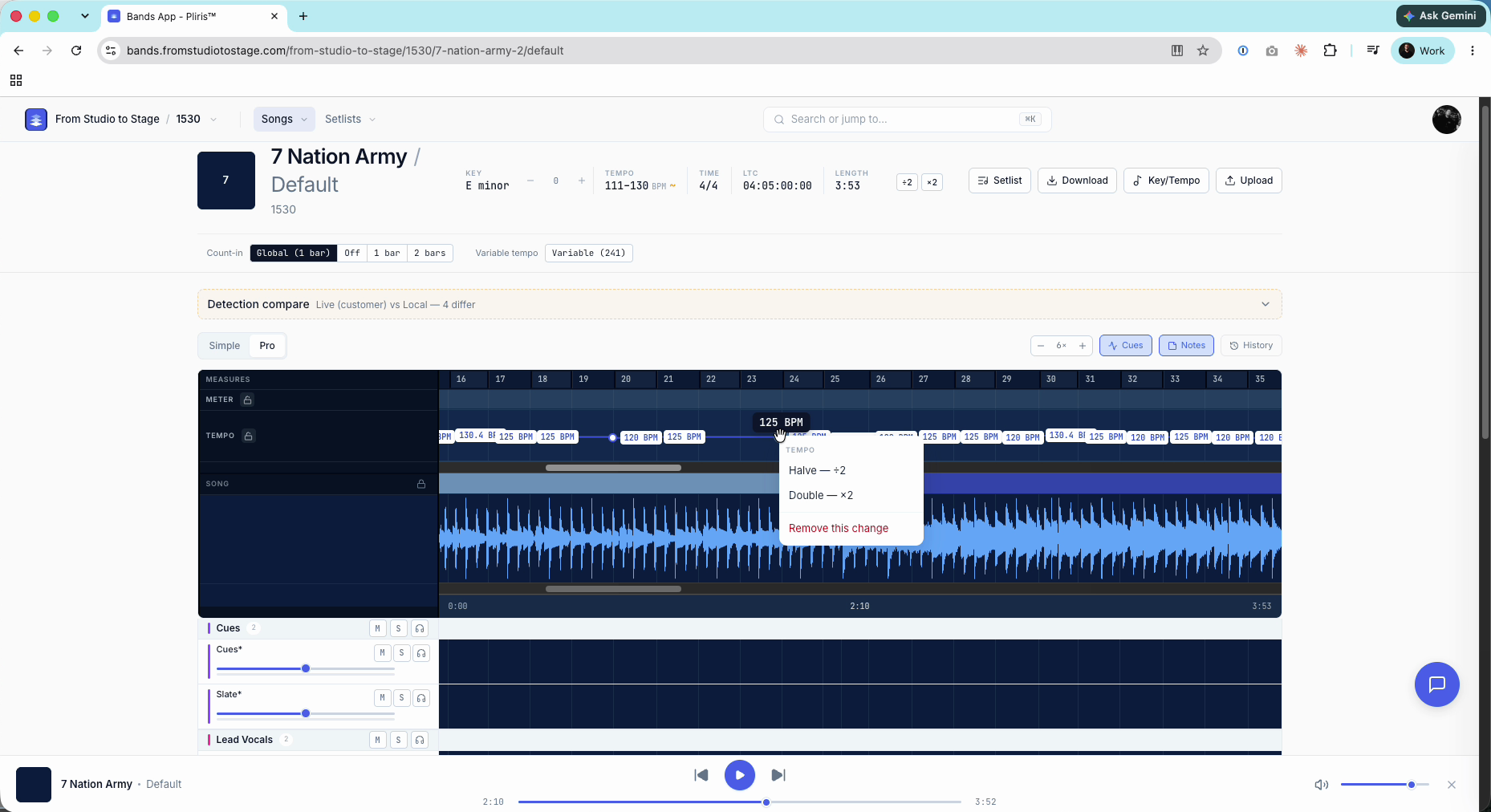
Task: Switch to the Pro view tab
Action: coord(267,346)
